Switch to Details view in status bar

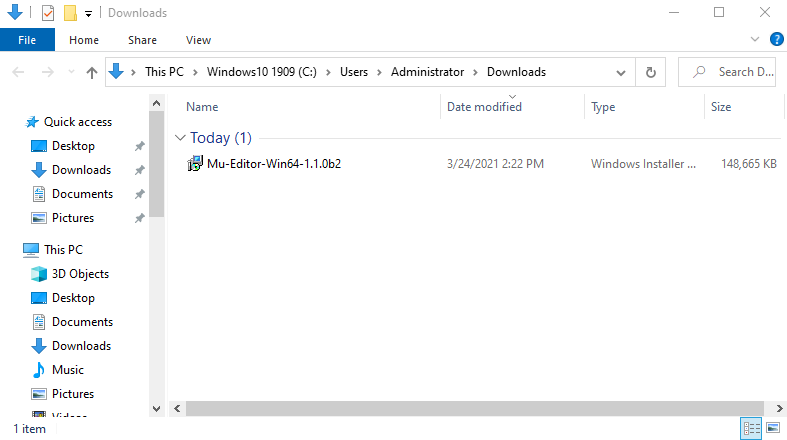[x=751, y=428]
